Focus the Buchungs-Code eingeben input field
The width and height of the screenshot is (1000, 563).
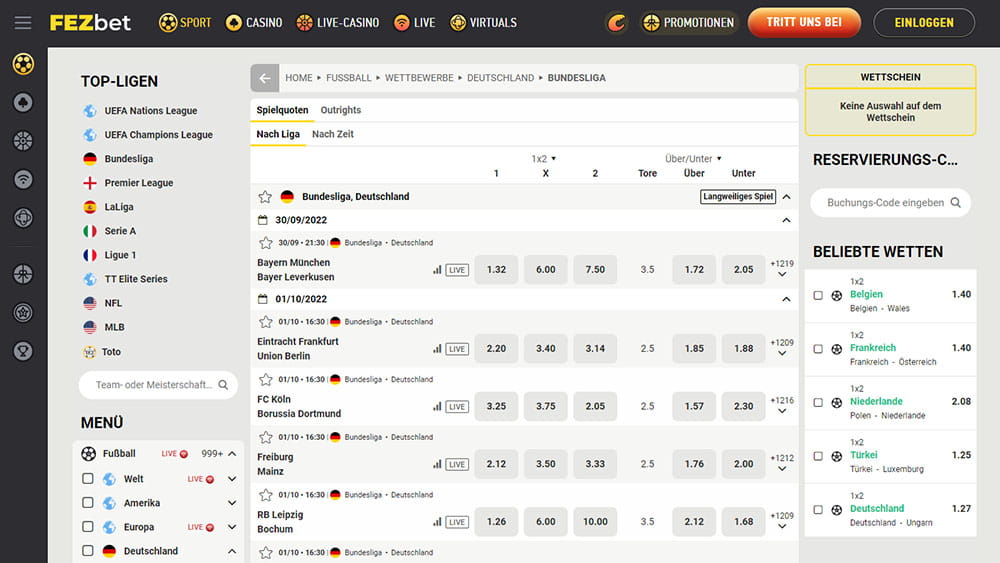click(890, 203)
